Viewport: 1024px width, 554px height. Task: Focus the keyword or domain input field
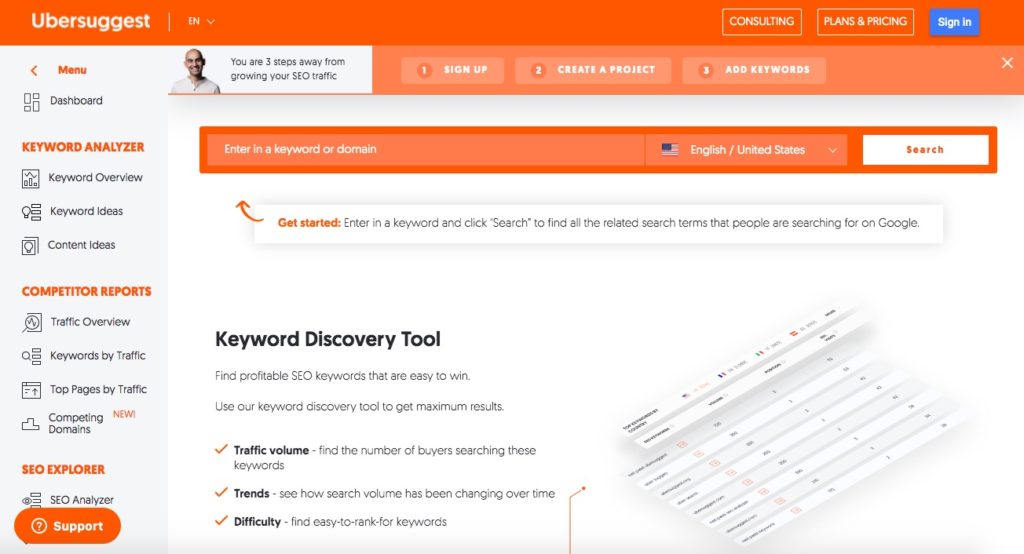point(426,150)
